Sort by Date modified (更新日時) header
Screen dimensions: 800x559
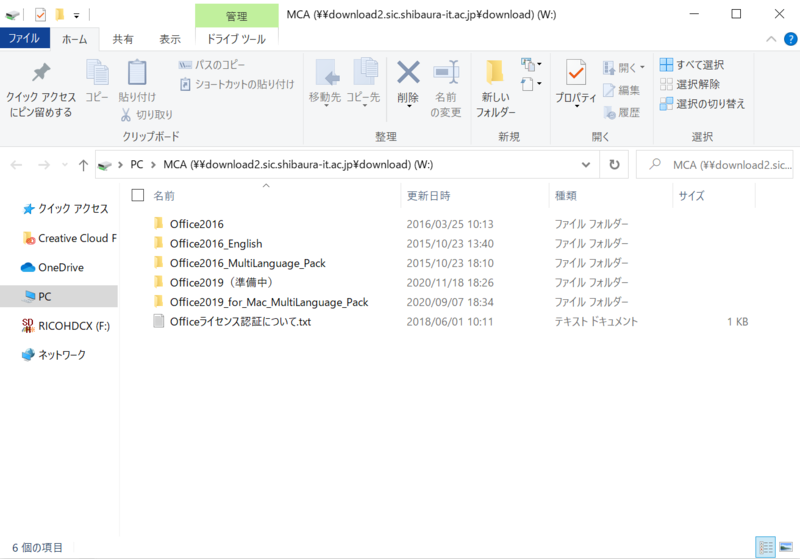pyautogui.click(x=429, y=195)
